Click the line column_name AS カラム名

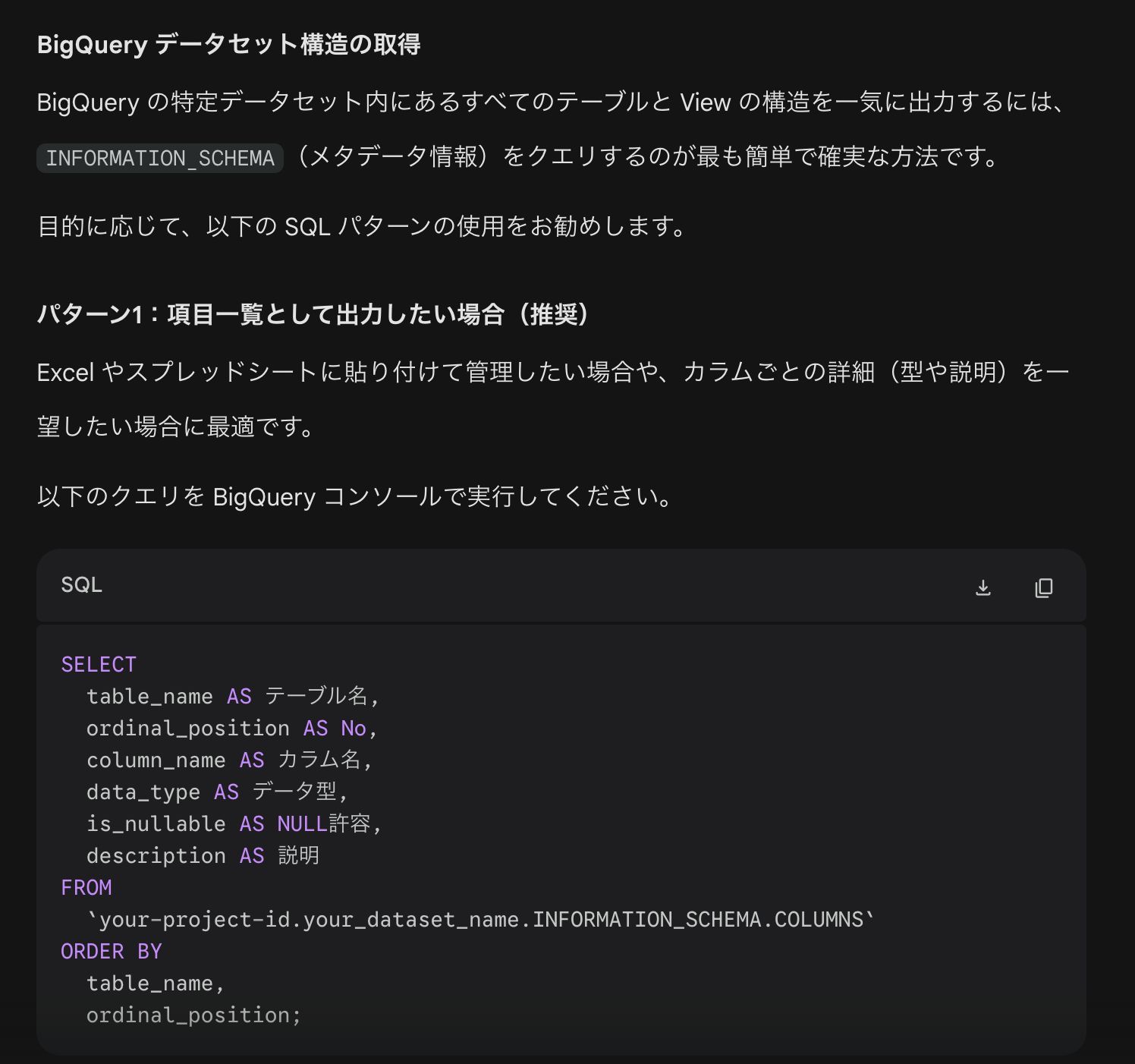pyautogui.click(x=229, y=760)
